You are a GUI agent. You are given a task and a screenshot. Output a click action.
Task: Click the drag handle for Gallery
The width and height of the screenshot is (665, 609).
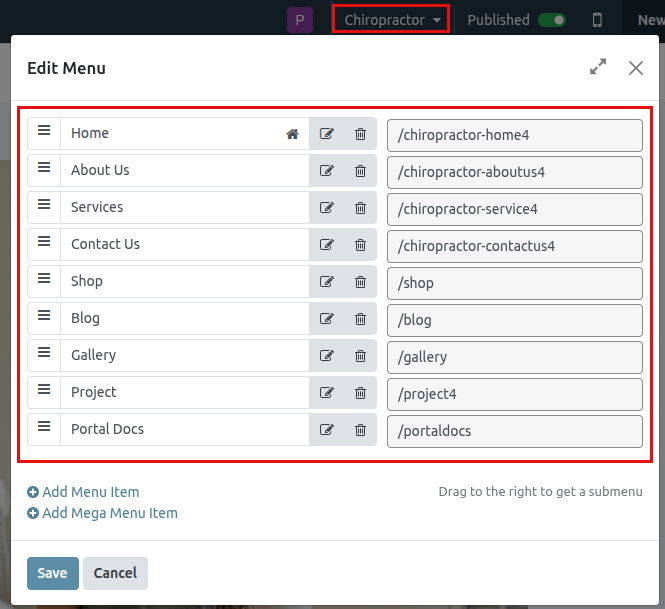(x=44, y=355)
